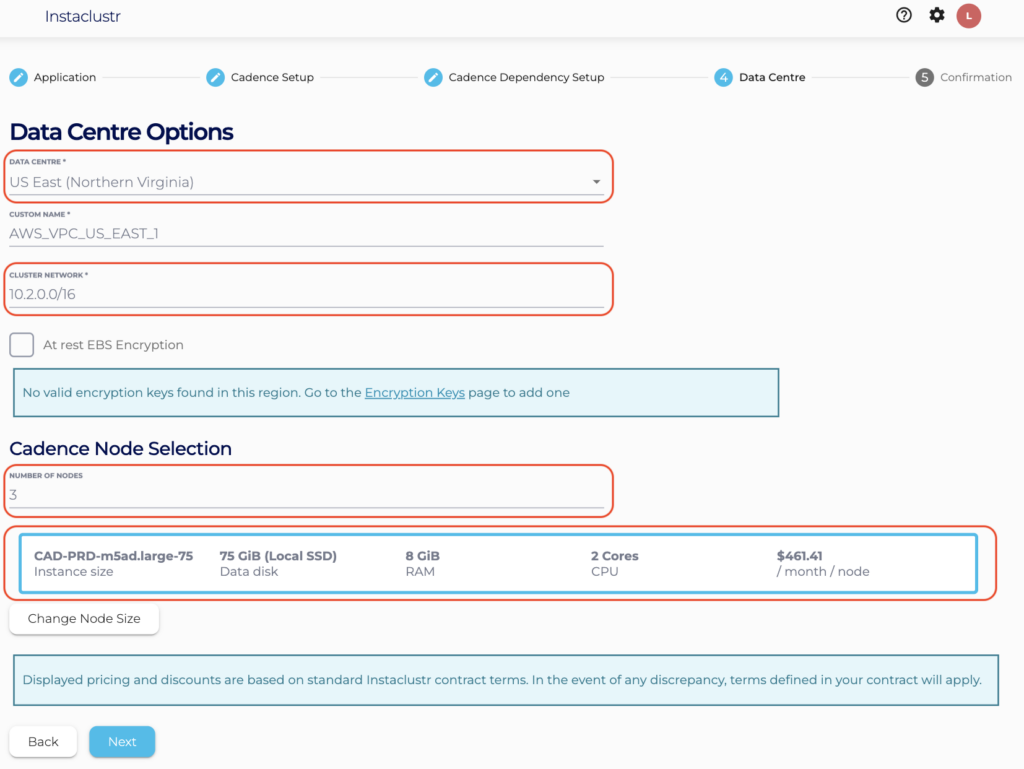The height and width of the screenshot is (769, 1024).
Task: Select the CAD-PRD-m5ad.large-75 instance card
Action: pos(500,562)
